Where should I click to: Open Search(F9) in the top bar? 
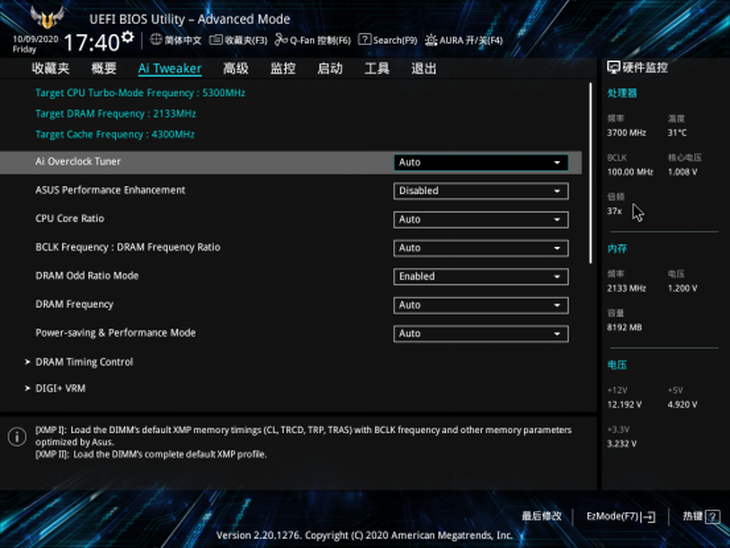388,40
